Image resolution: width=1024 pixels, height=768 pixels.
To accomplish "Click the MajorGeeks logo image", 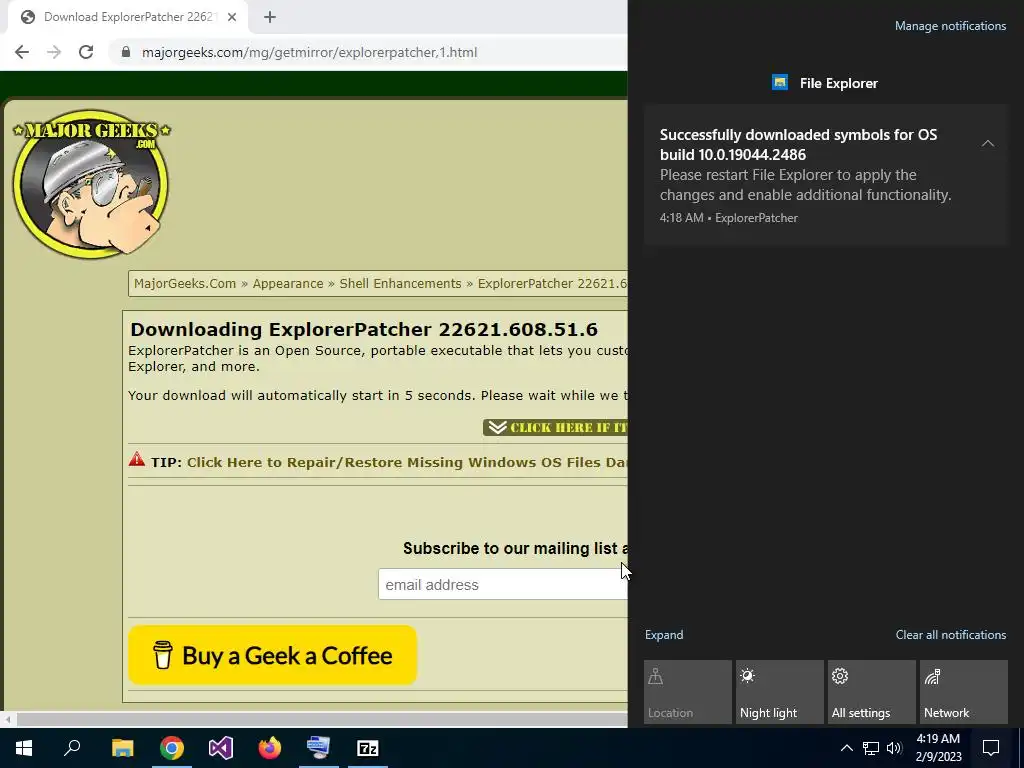I will tap(91, 184).
